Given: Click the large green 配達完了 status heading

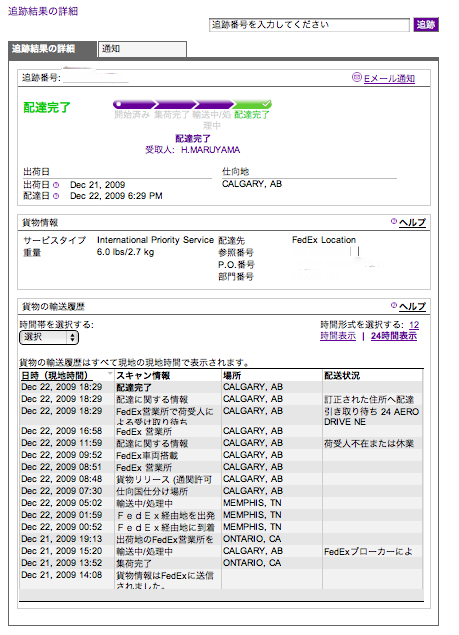Looking at the screenshot, I should [x=47, y=108].
